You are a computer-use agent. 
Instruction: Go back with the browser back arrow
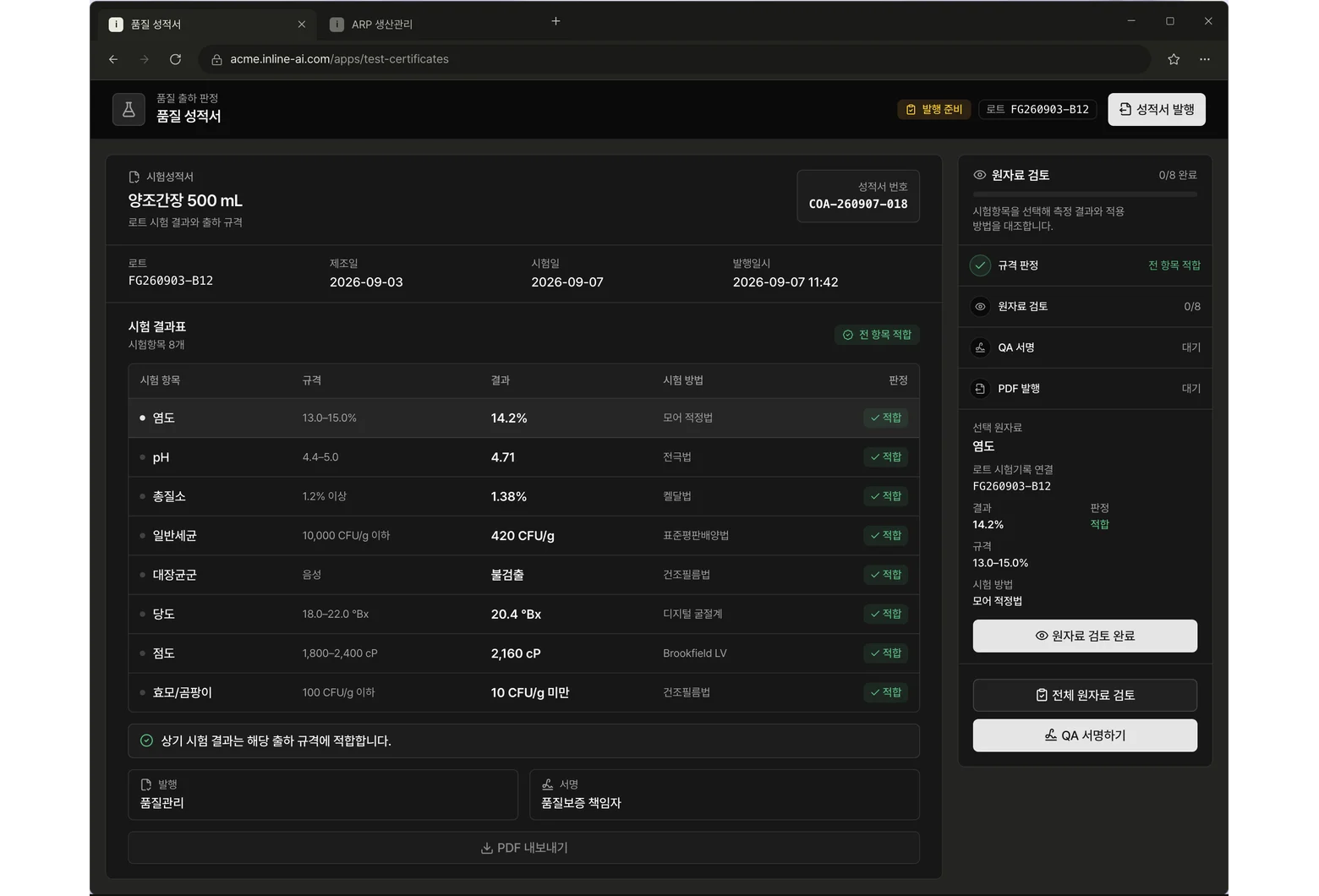tap(113, 59)
